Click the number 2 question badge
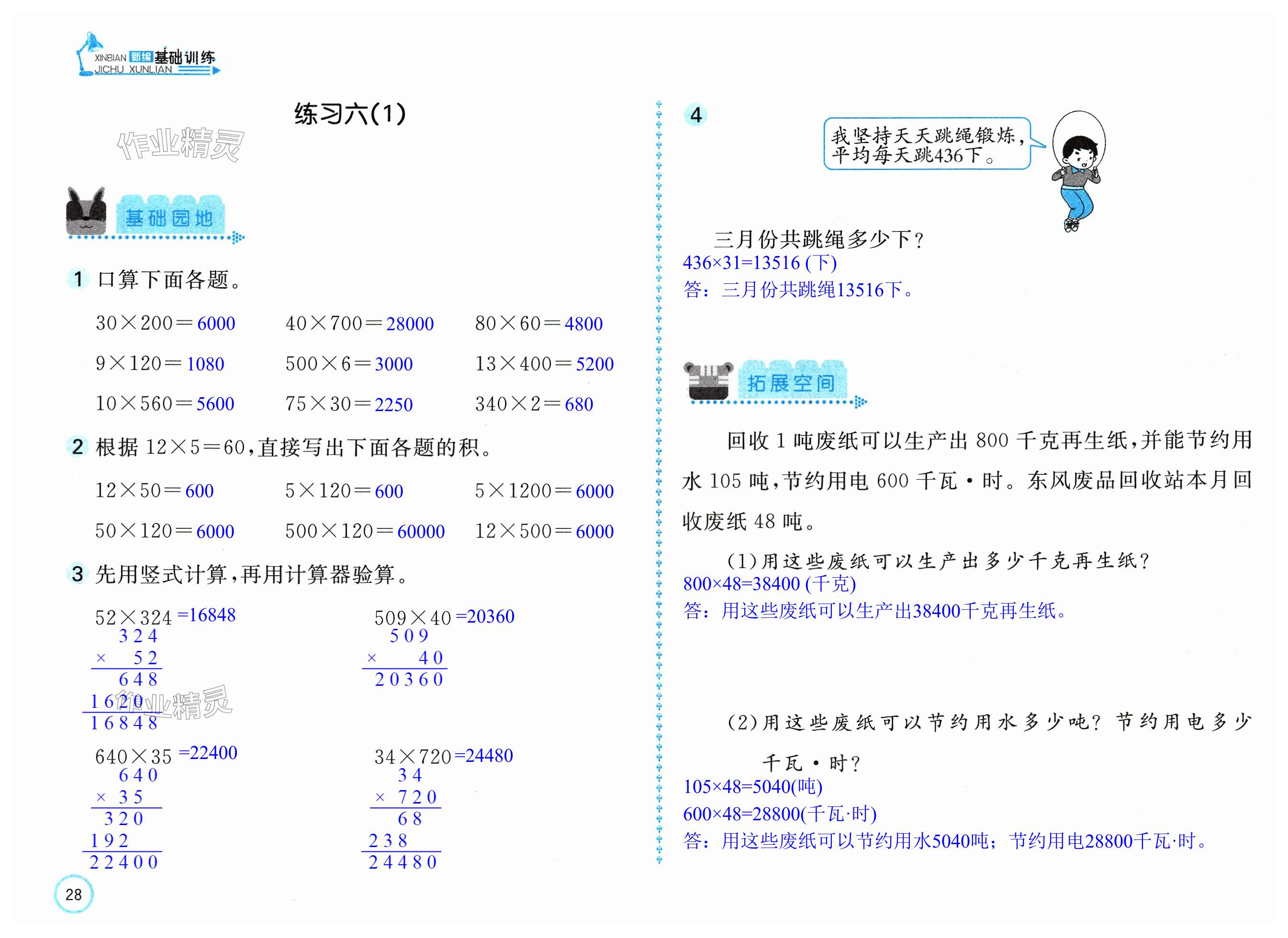Viewport: 1288px width, 938px height. click(78, 447)
